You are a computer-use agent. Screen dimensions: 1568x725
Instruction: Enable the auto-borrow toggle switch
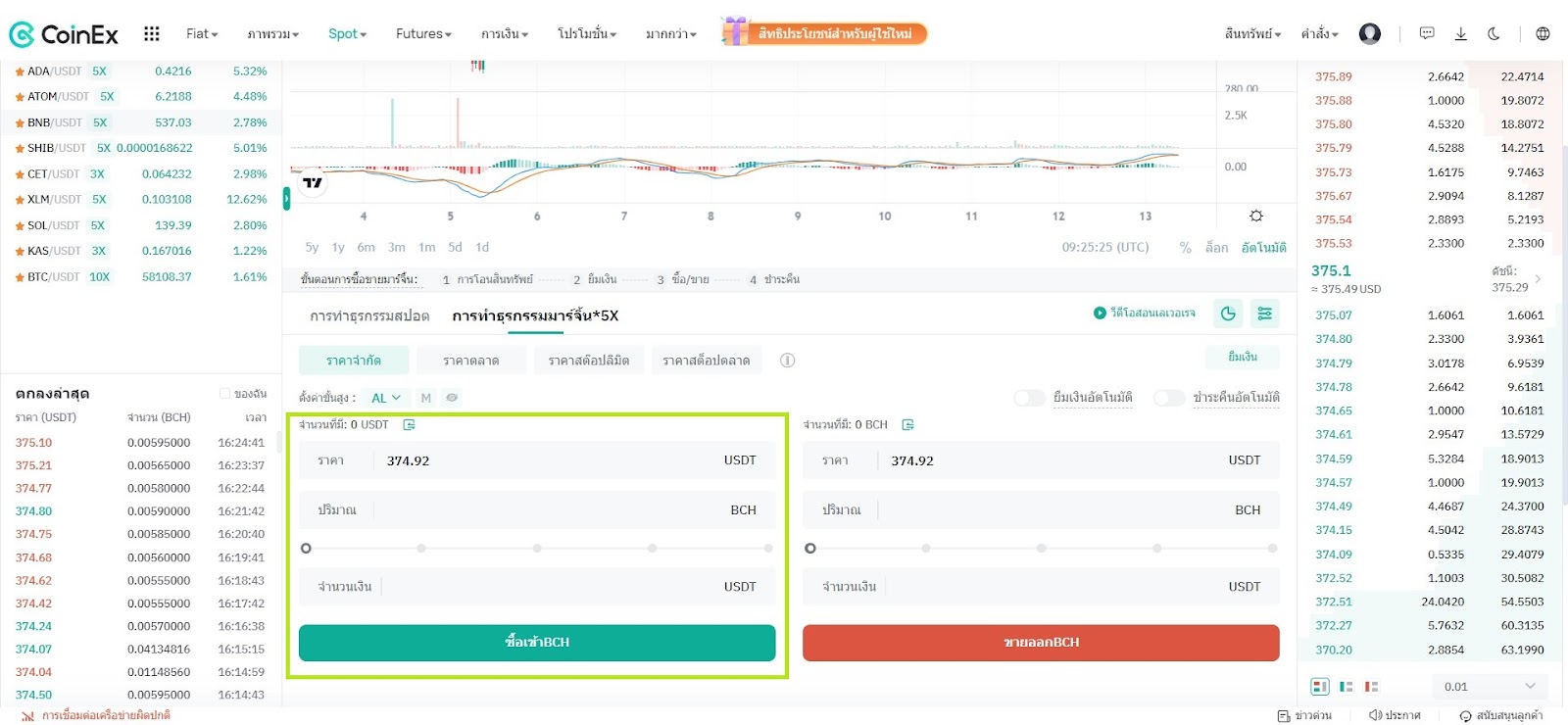pos(1029,398)
